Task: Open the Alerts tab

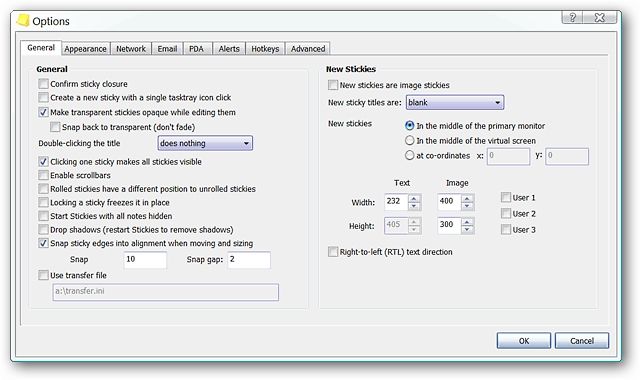Action: pyautogui.click(x=229, y=49)
